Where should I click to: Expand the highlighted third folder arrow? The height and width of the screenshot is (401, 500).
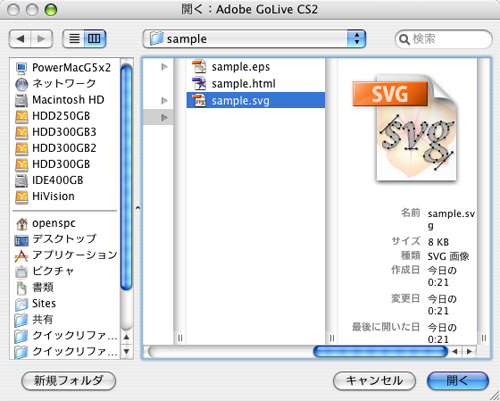click(x=164, y=117)
